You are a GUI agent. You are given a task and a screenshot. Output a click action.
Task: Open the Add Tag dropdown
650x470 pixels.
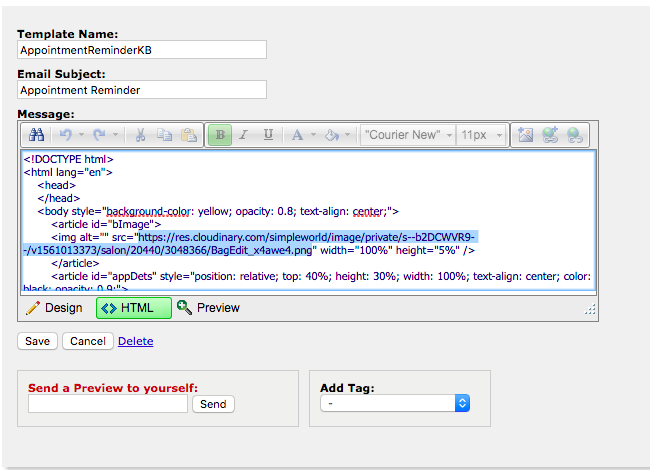pos(395,403)
